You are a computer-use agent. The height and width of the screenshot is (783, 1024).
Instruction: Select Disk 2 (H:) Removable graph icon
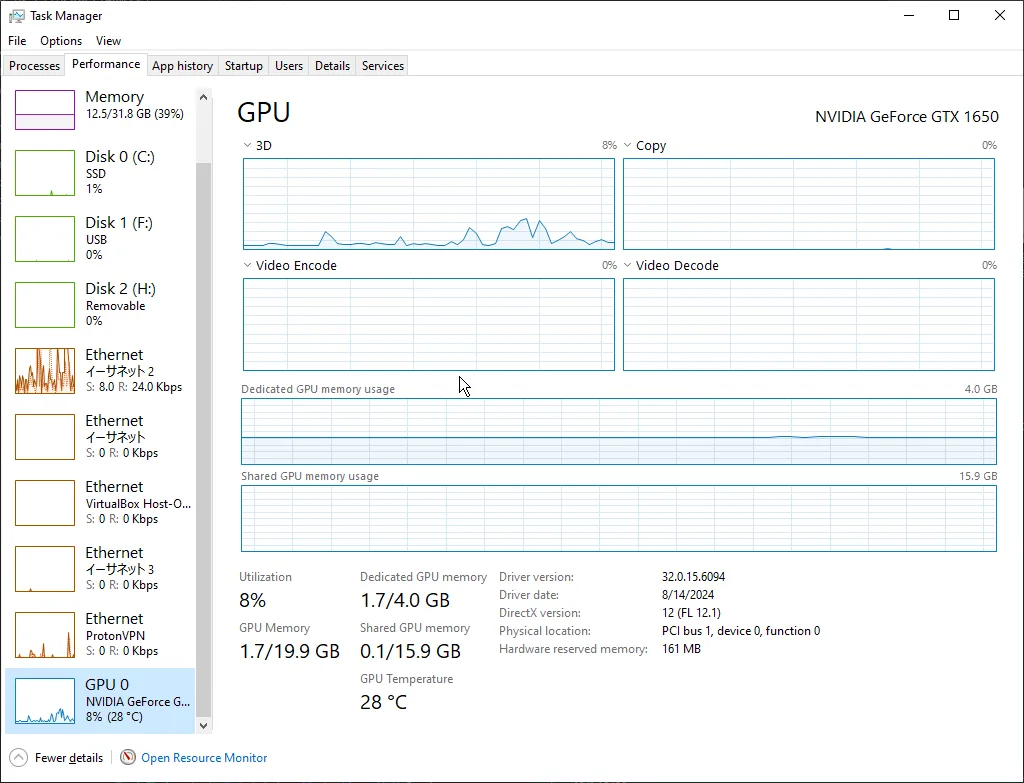(x=45, y=305)
